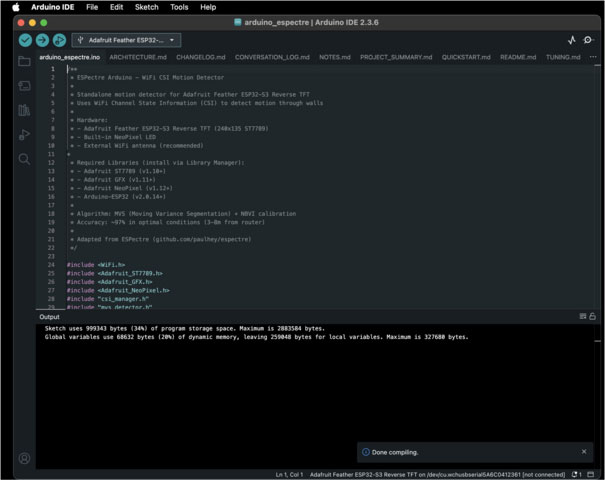Click the '#include "csi_manager.h"' line

coord(108,299)
